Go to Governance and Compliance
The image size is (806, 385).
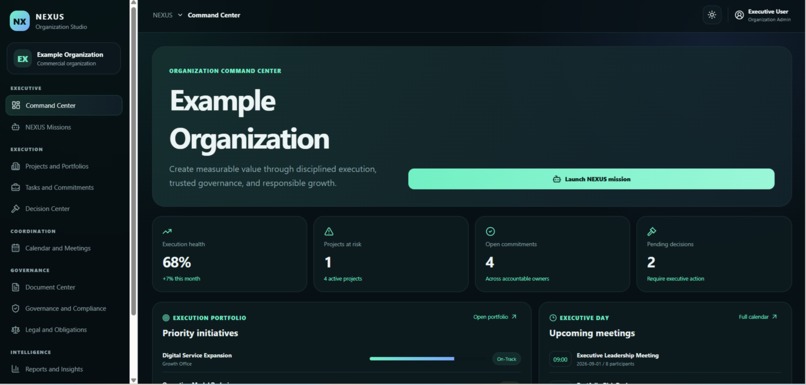click(64, 308)
